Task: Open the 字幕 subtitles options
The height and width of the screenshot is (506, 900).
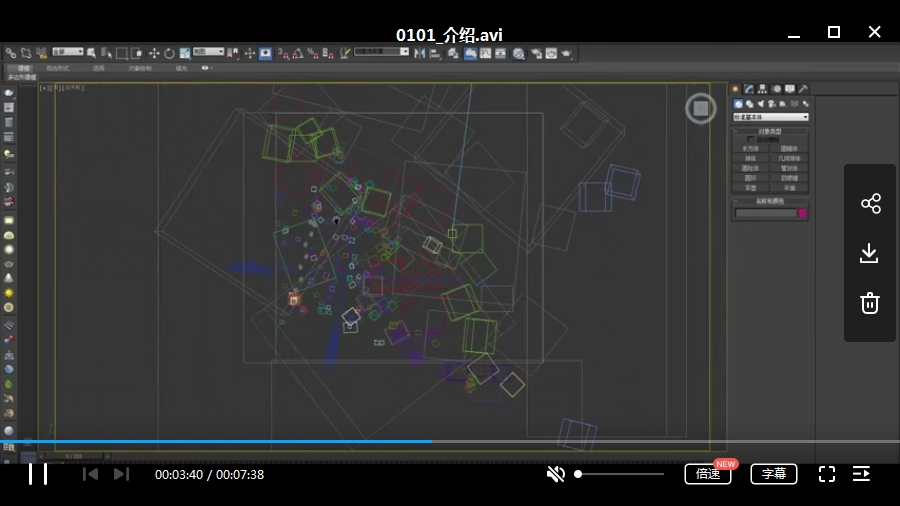Action: [774, 474]
